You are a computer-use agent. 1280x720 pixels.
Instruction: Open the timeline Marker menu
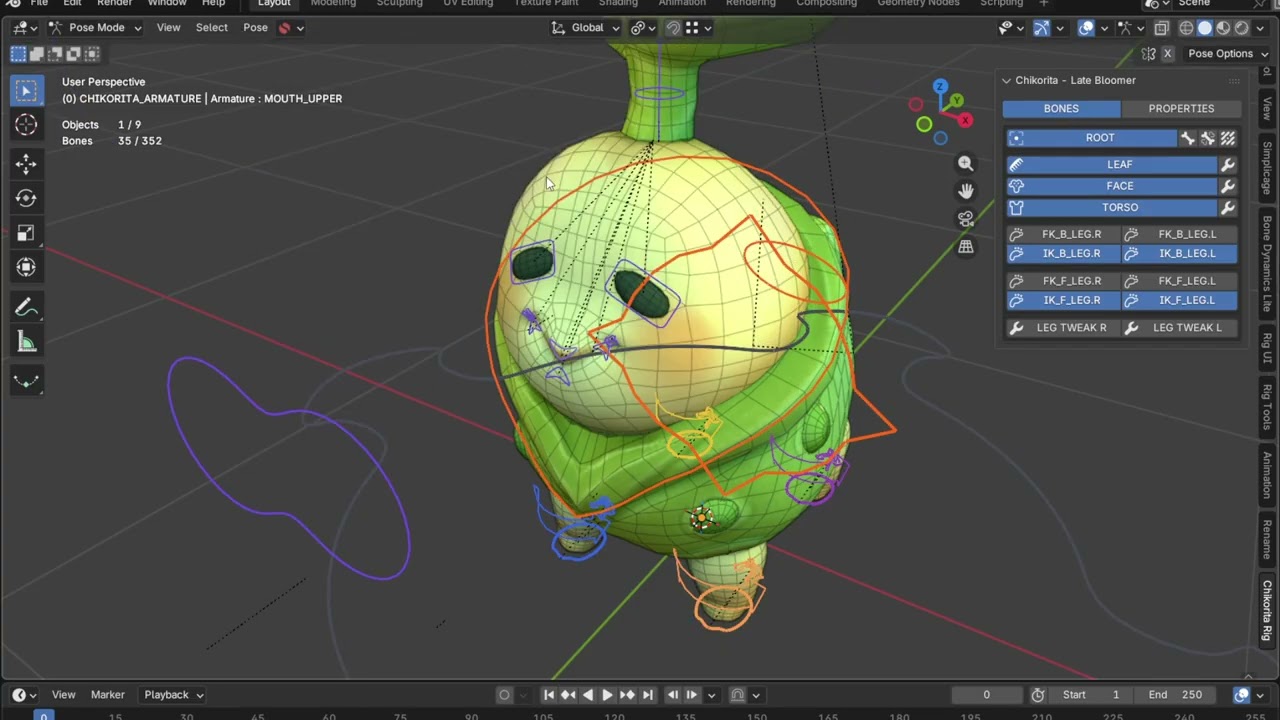[x=108, y=695]
